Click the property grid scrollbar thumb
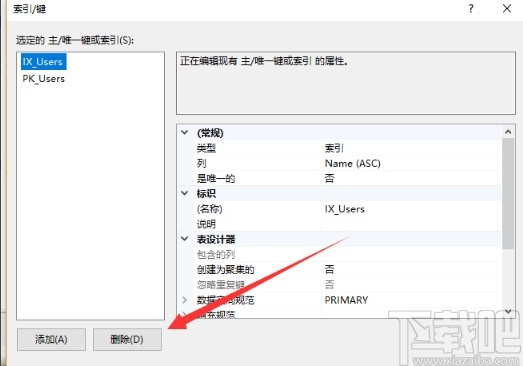This screenshot has width=523, height=366. click(508, 194)
